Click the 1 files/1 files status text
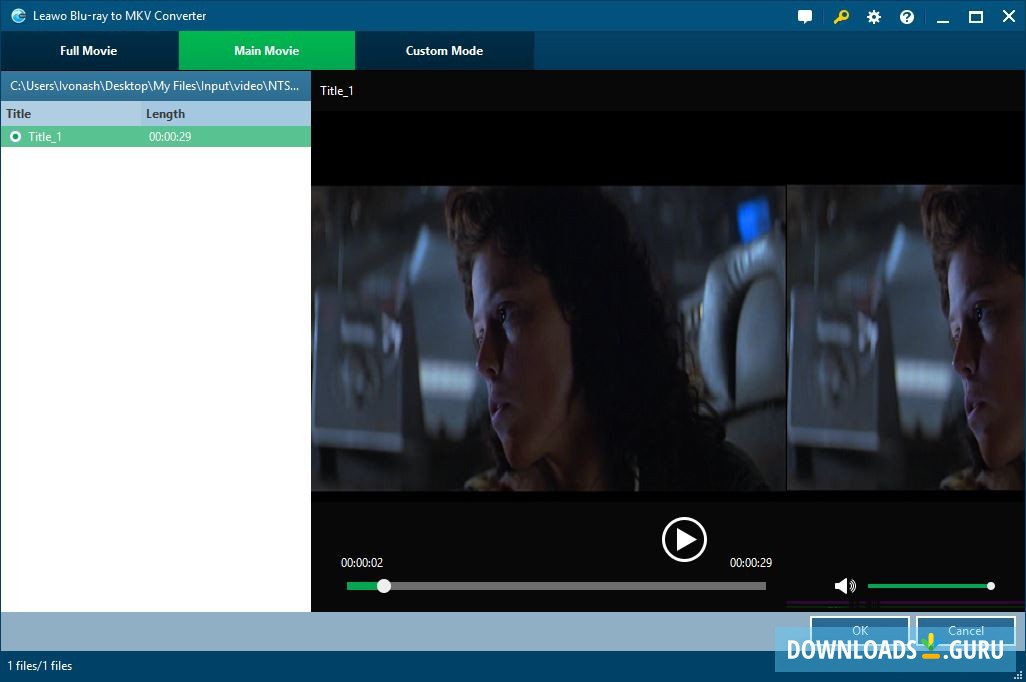This screenshot has width=1026, height=682. 41,665
